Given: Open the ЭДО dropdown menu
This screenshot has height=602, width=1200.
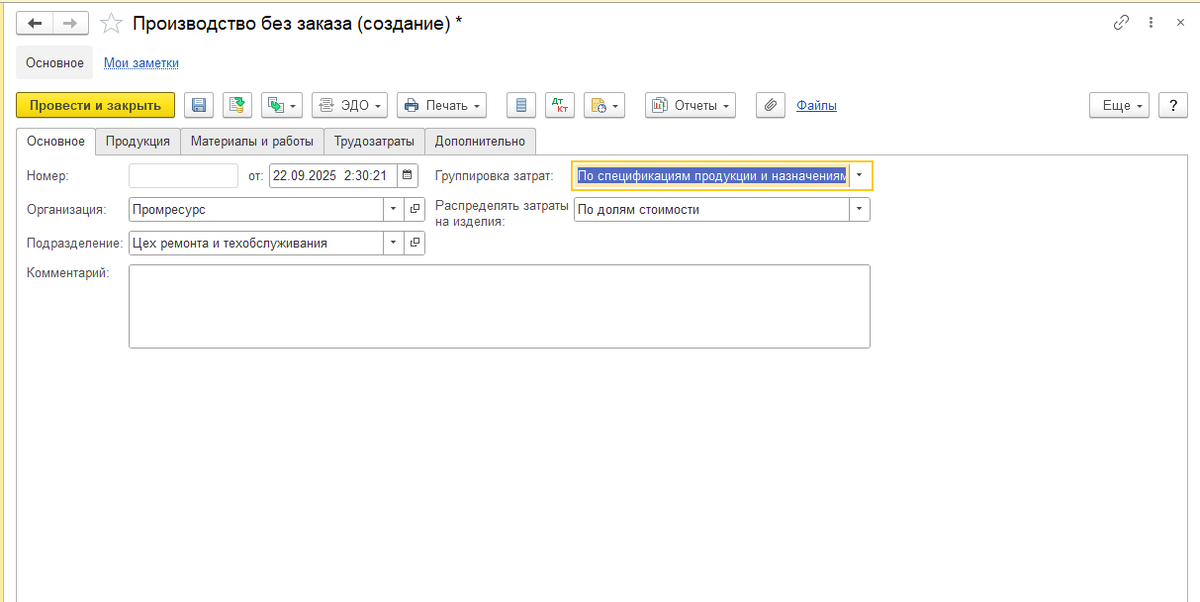Looking at the screenshot, I should (x=349, y=105).
